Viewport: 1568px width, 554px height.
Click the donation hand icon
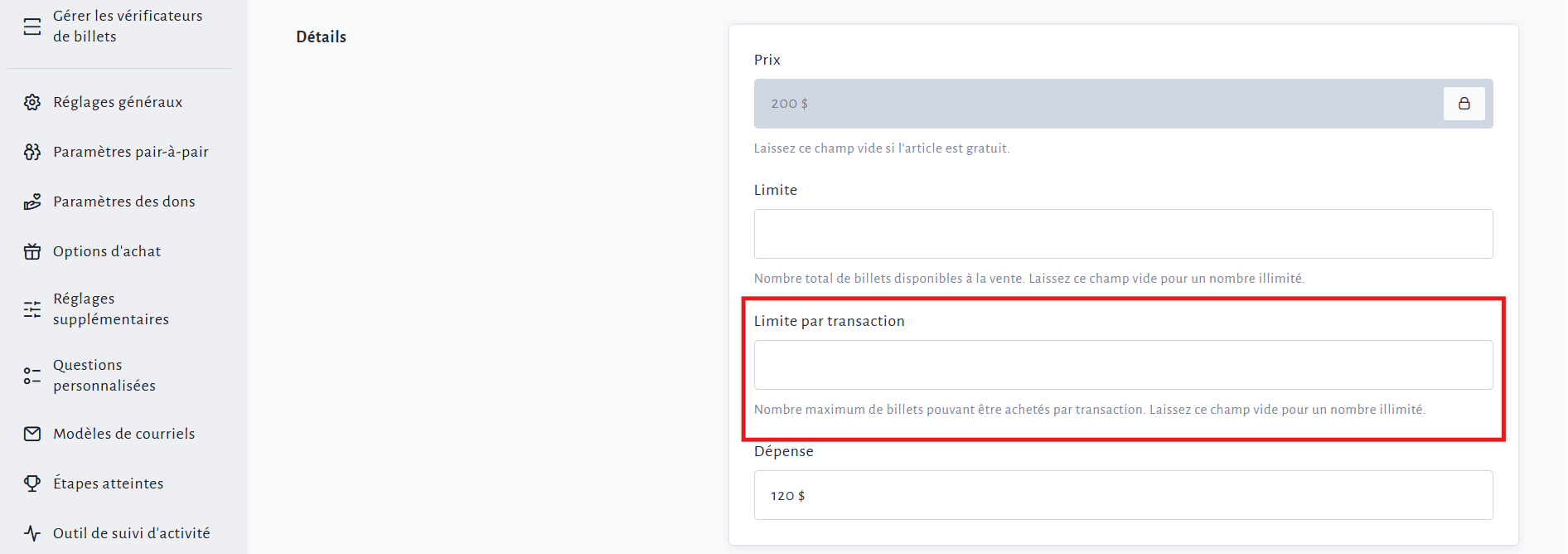[32, 202]
